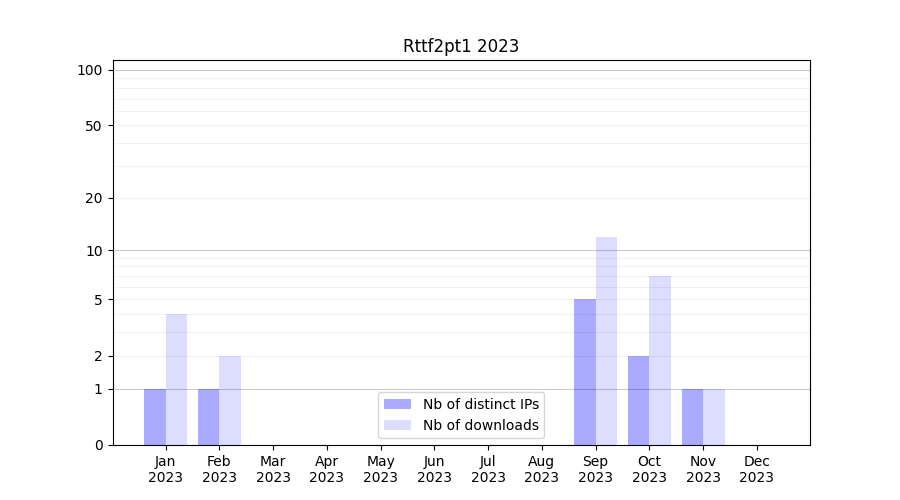The image size is (900, 500).
Task: Click the Mar 2023 x-axis label
Action: pyautogui.click(x=273, y=469)
